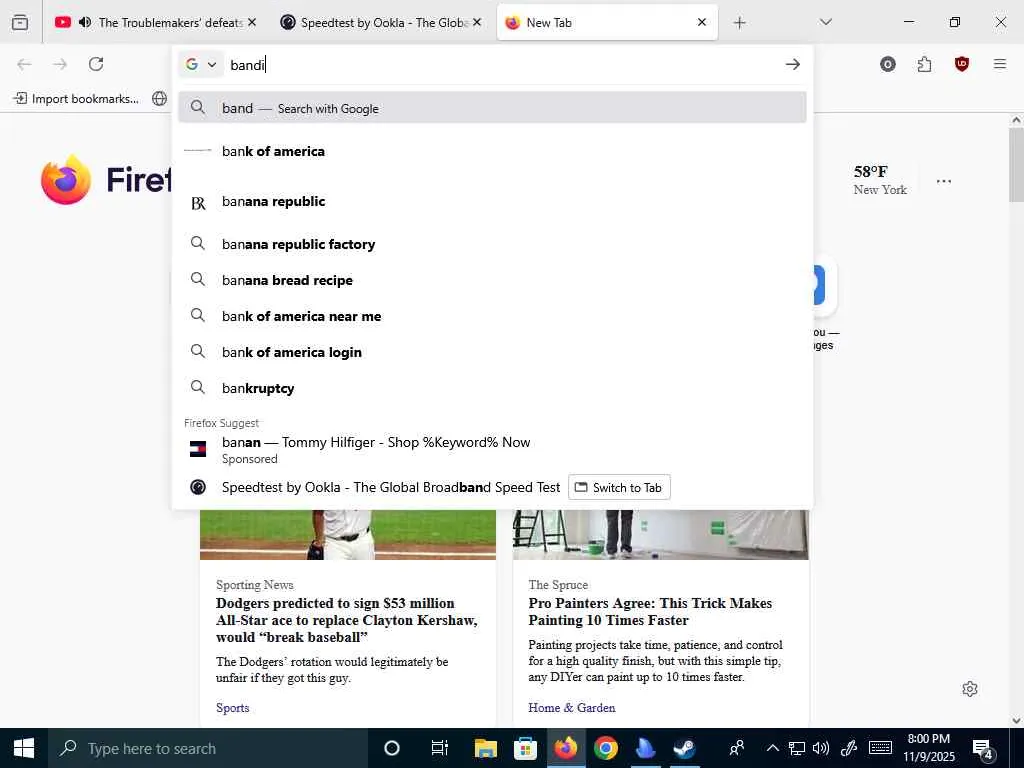Open the Extensions puzzle icon

pyautogui.click(x=924, y=64)
